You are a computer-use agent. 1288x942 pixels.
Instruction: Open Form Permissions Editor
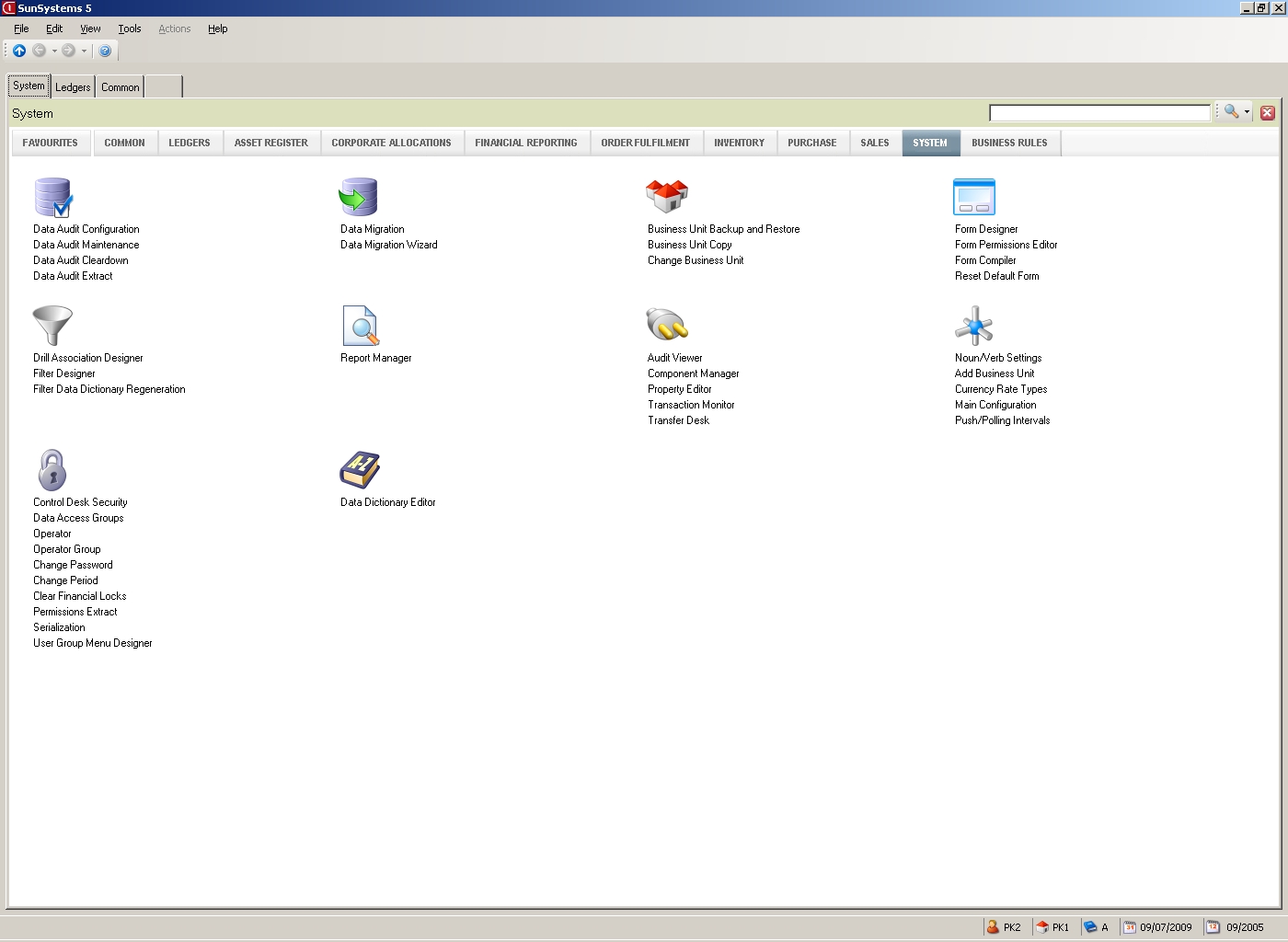(1006, 245)
